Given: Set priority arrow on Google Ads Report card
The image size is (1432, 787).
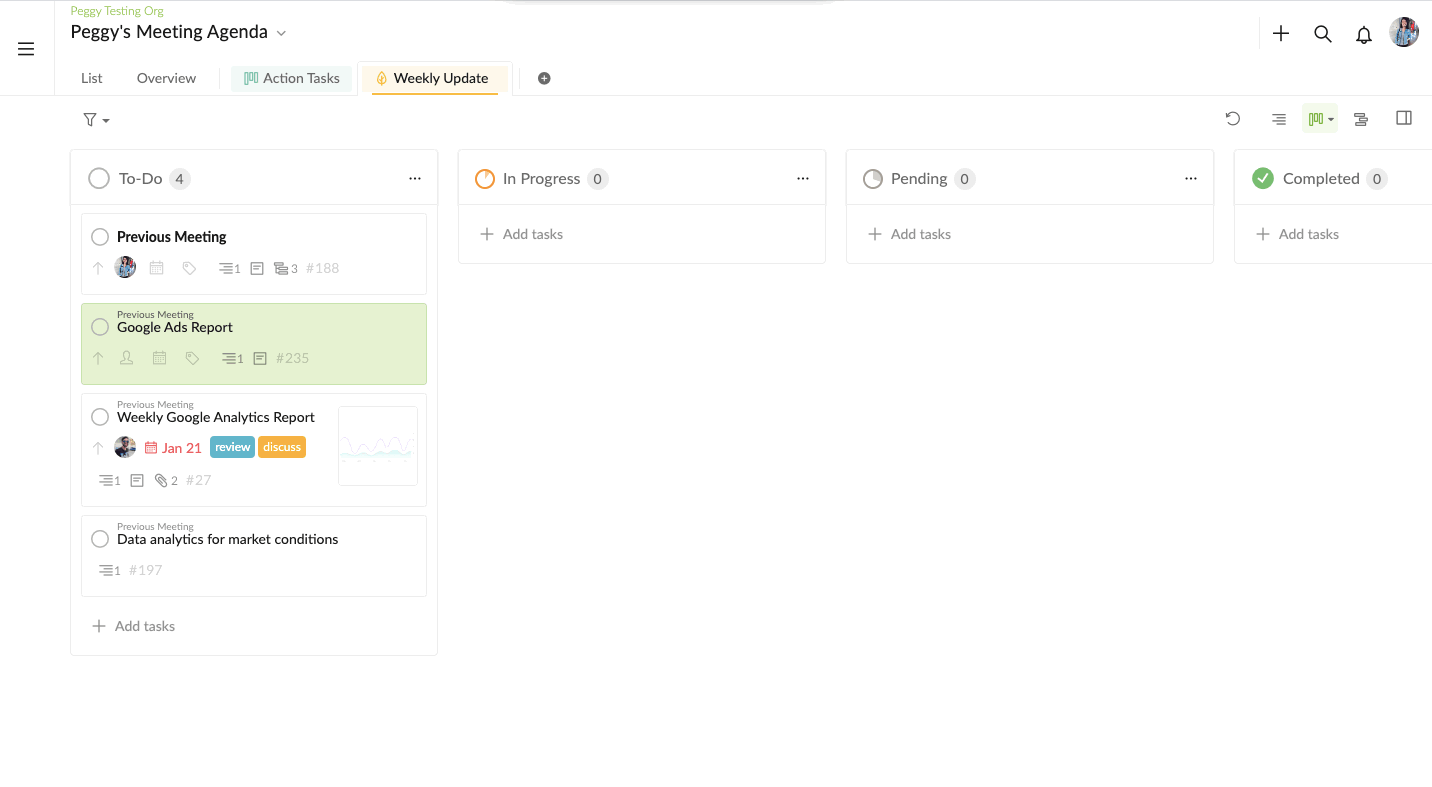Looking at the screenshot, I should pyautogui.click(x=98, y=358).
